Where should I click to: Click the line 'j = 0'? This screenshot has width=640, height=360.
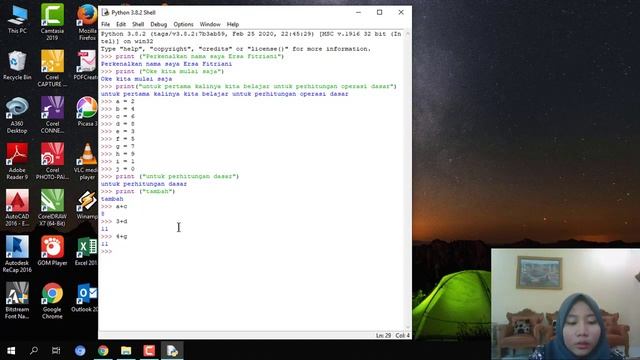click(125, 169)
